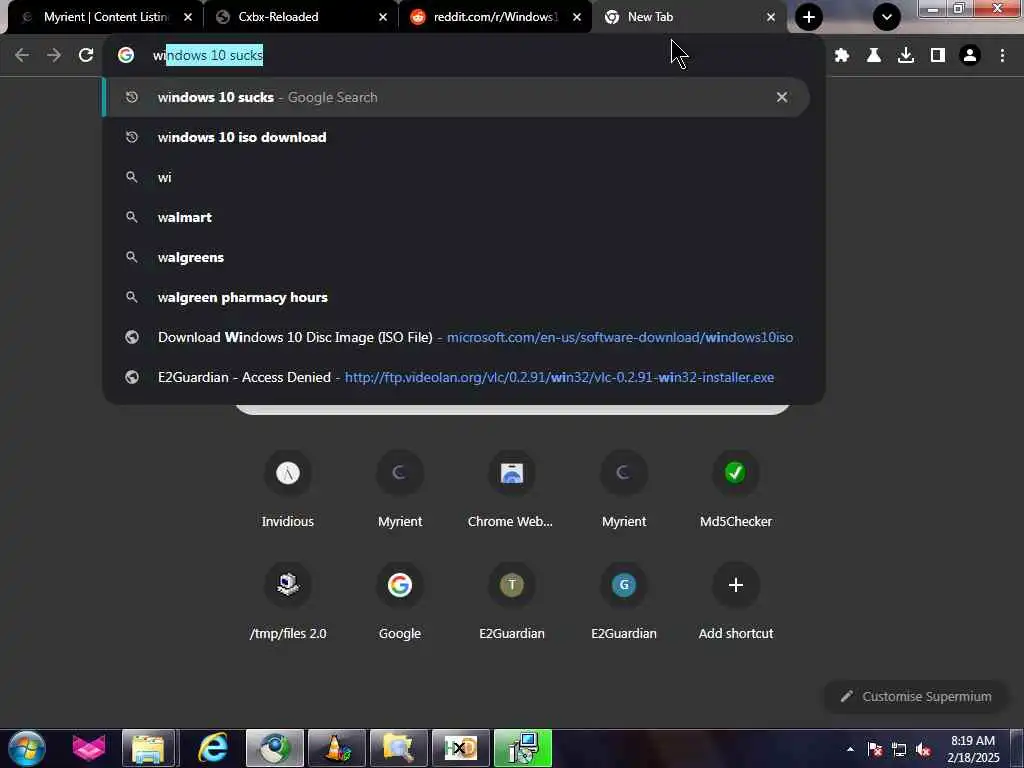Select the 'wi' search suggestion
The image size is (1024, 768).
(456, 178)
